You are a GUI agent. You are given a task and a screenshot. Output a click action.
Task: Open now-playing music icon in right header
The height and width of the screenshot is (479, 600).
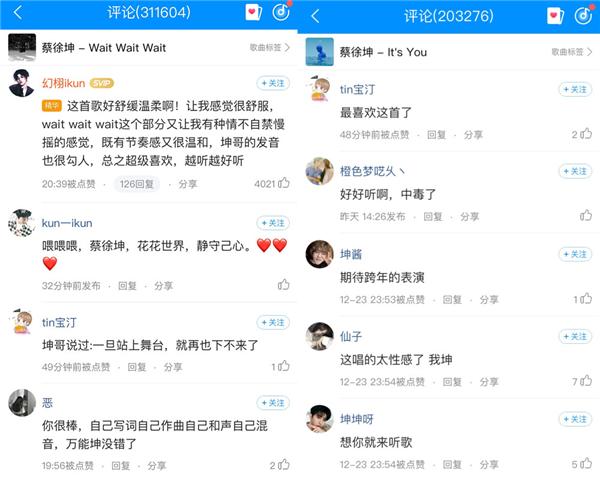(x=583, y=16)
